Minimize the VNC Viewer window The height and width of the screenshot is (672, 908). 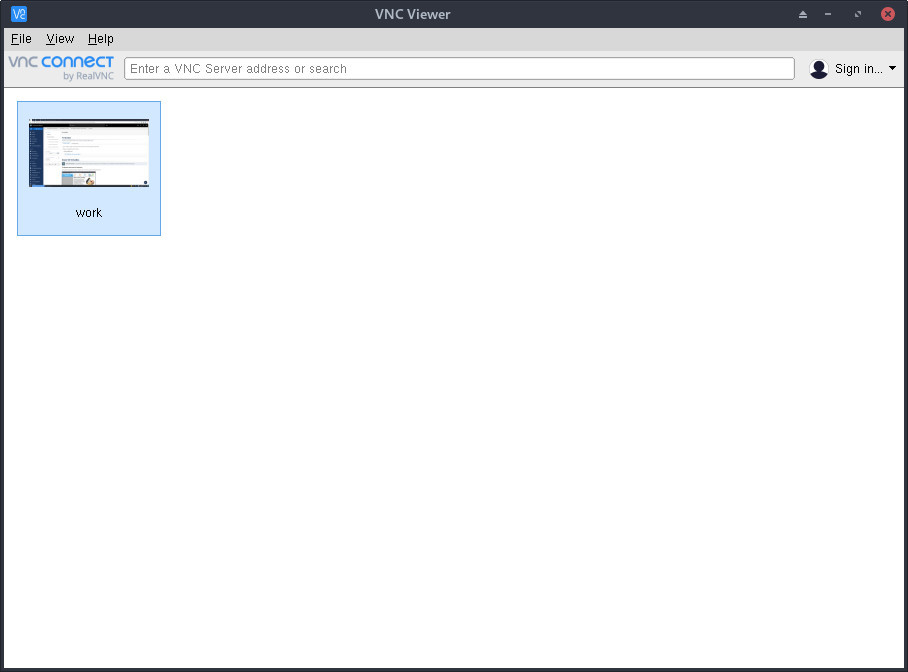(828, 14)
